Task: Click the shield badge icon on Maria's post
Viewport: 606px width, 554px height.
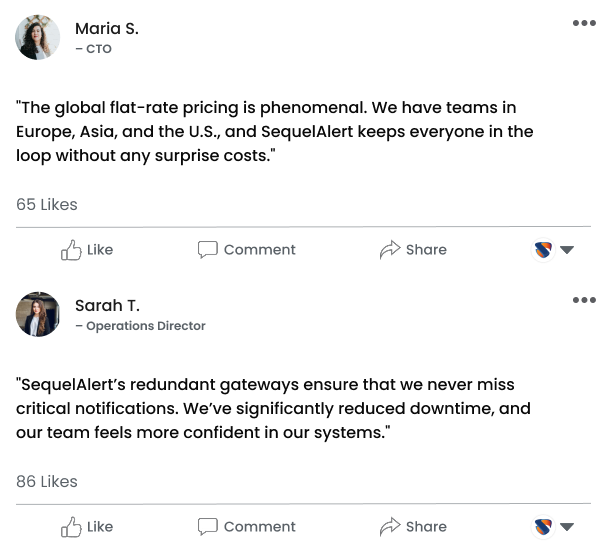Action: pos(543,250)
